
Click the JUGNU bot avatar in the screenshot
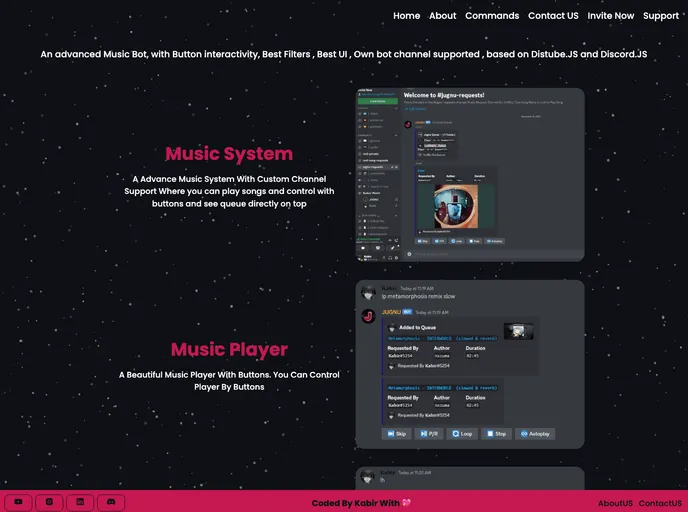[368, 316]
